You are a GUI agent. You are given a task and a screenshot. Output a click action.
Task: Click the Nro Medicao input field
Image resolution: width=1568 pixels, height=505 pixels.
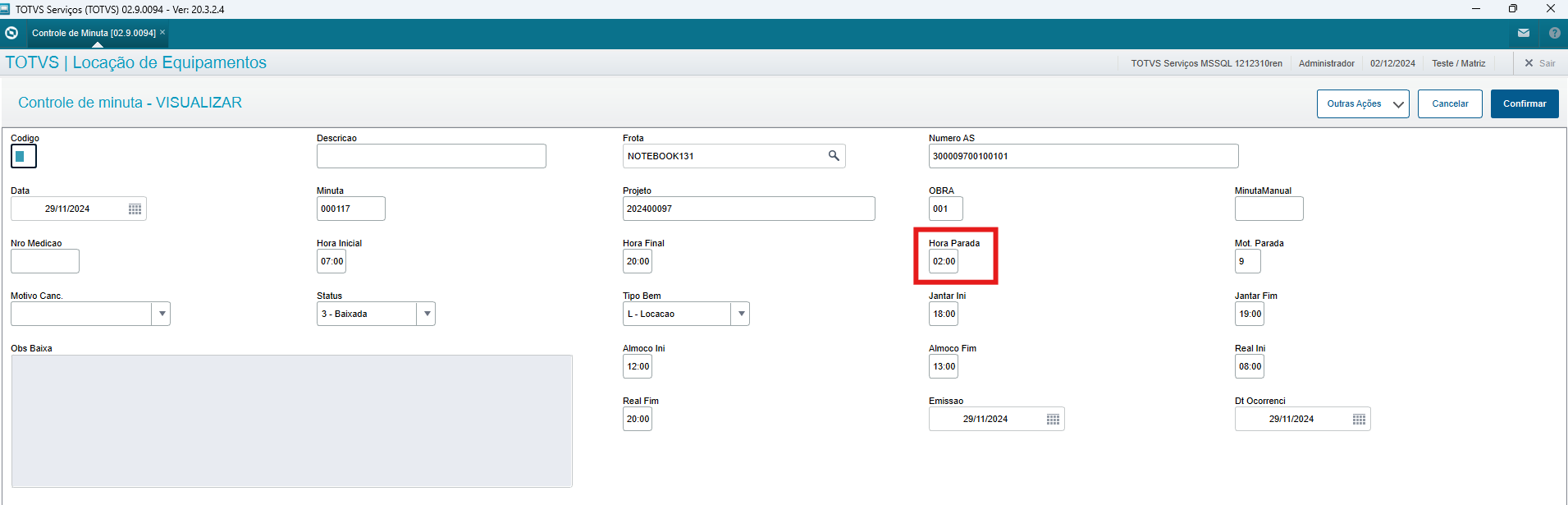(45, 261)
